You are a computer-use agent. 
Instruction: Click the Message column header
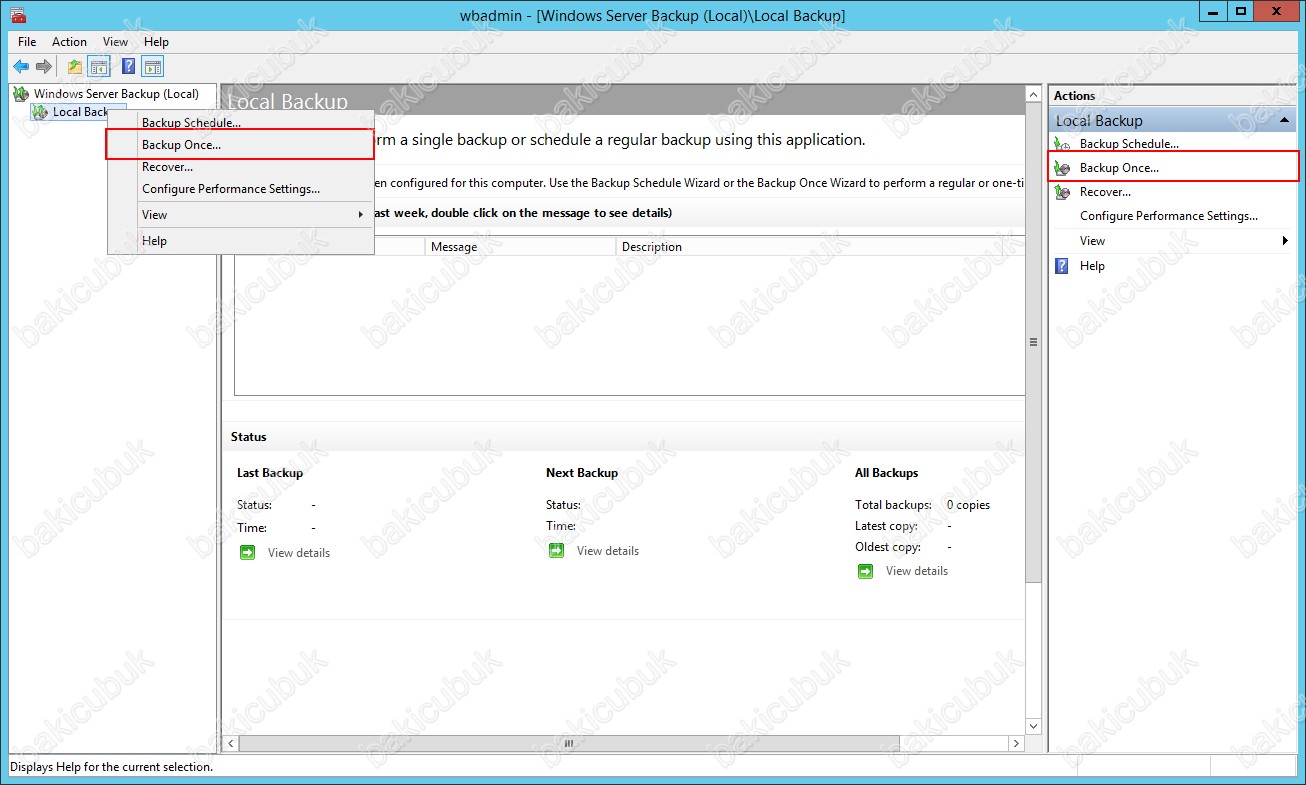coord(521,247)
